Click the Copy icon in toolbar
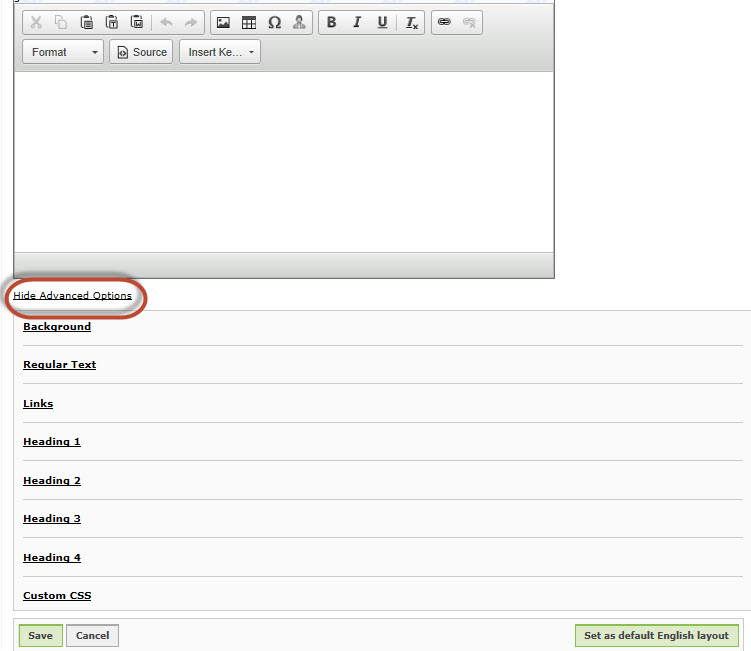Image resolution: width=751 pixels, height=651 pixels. (x=61, y=23)
